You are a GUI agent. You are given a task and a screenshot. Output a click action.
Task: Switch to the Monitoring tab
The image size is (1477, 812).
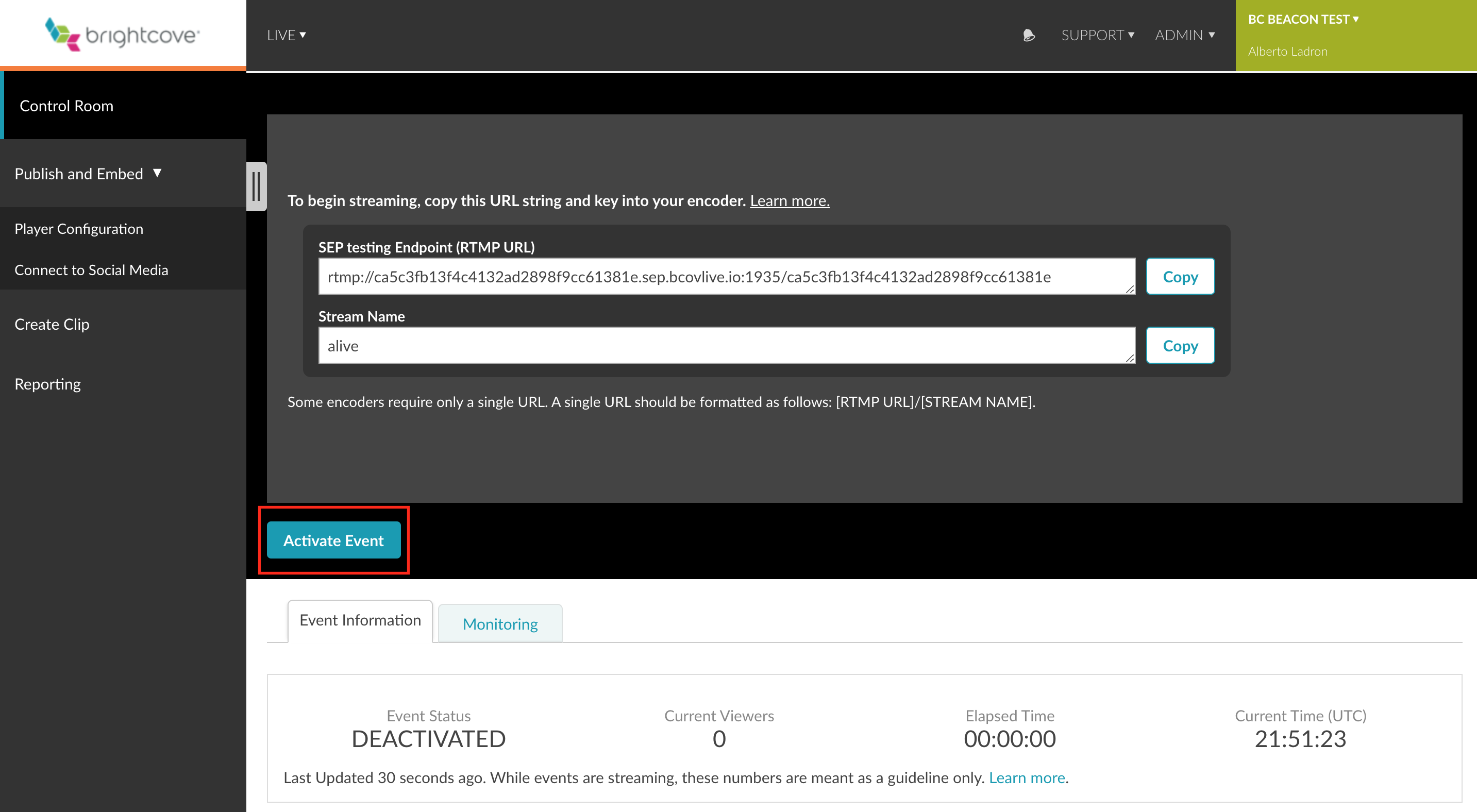pos(500,623)
